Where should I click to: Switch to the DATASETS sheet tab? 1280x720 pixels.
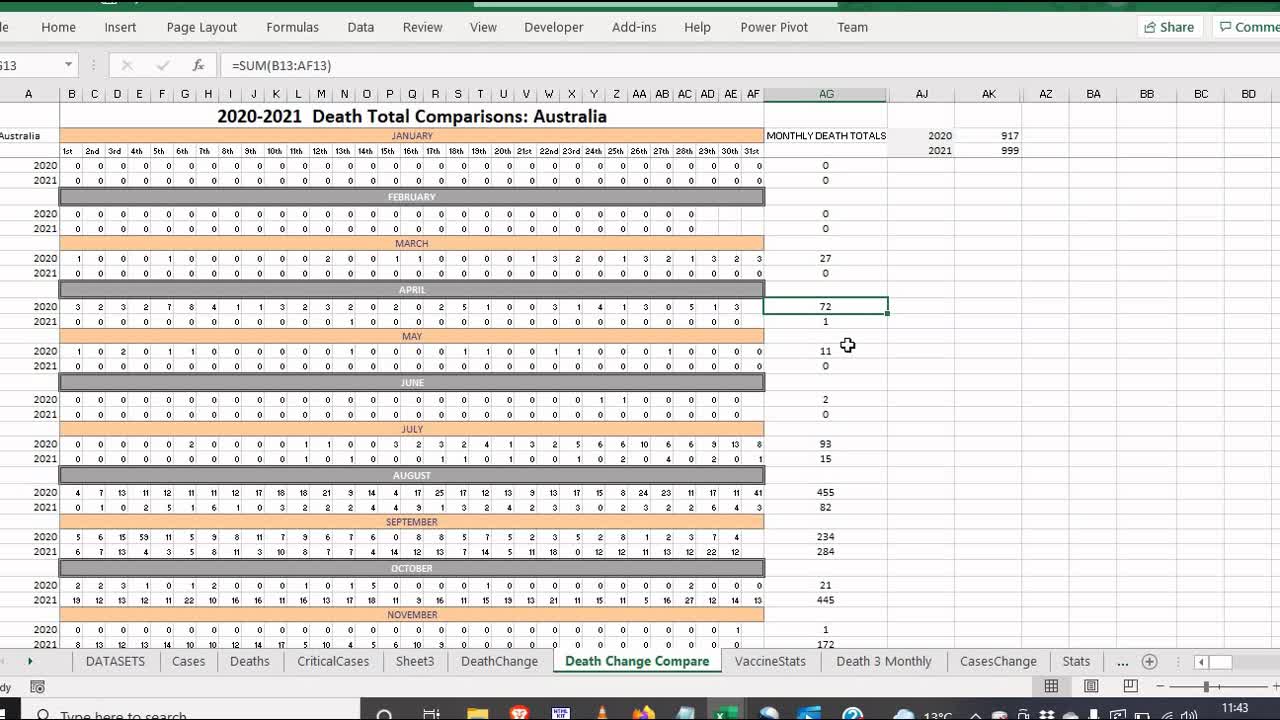[x=115, y=661]
